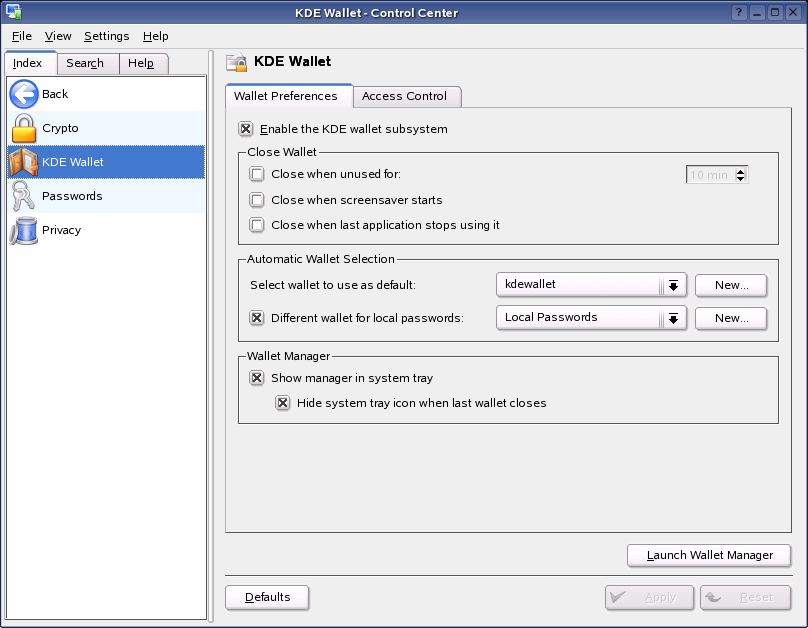Image resolution: width=808 pixels, height=628 pixels.
Task: Click the Back entry label
Action: point(55,94)
